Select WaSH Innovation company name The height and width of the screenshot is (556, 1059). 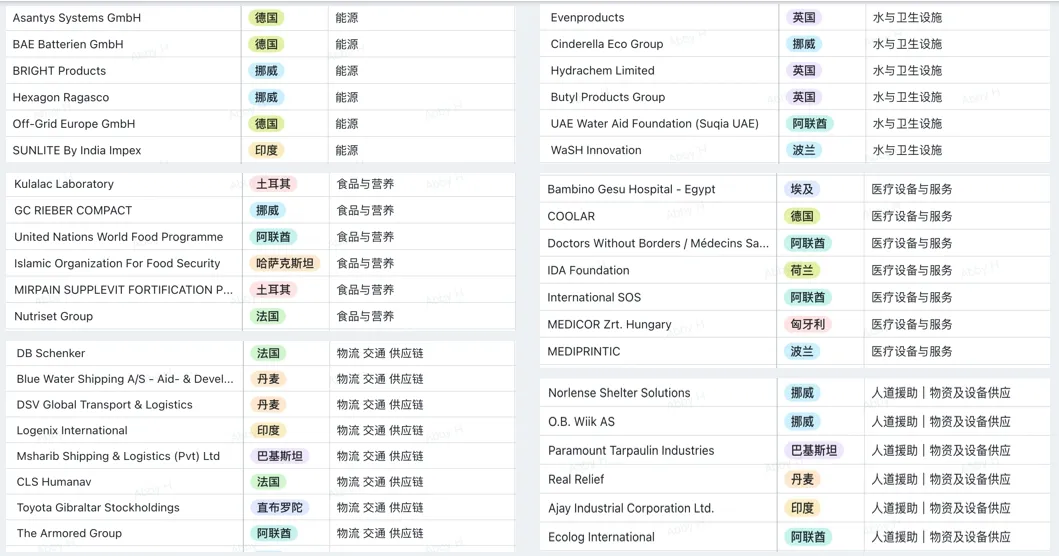596,150
